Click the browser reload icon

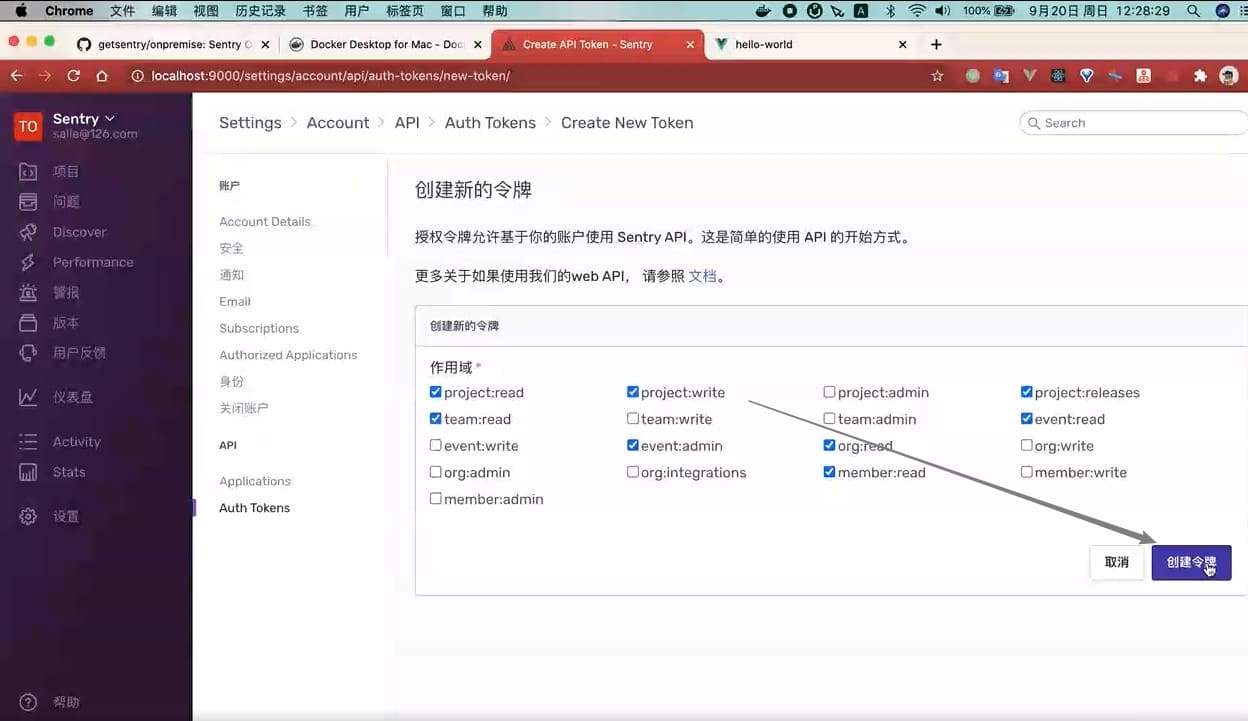pos(73,76)
